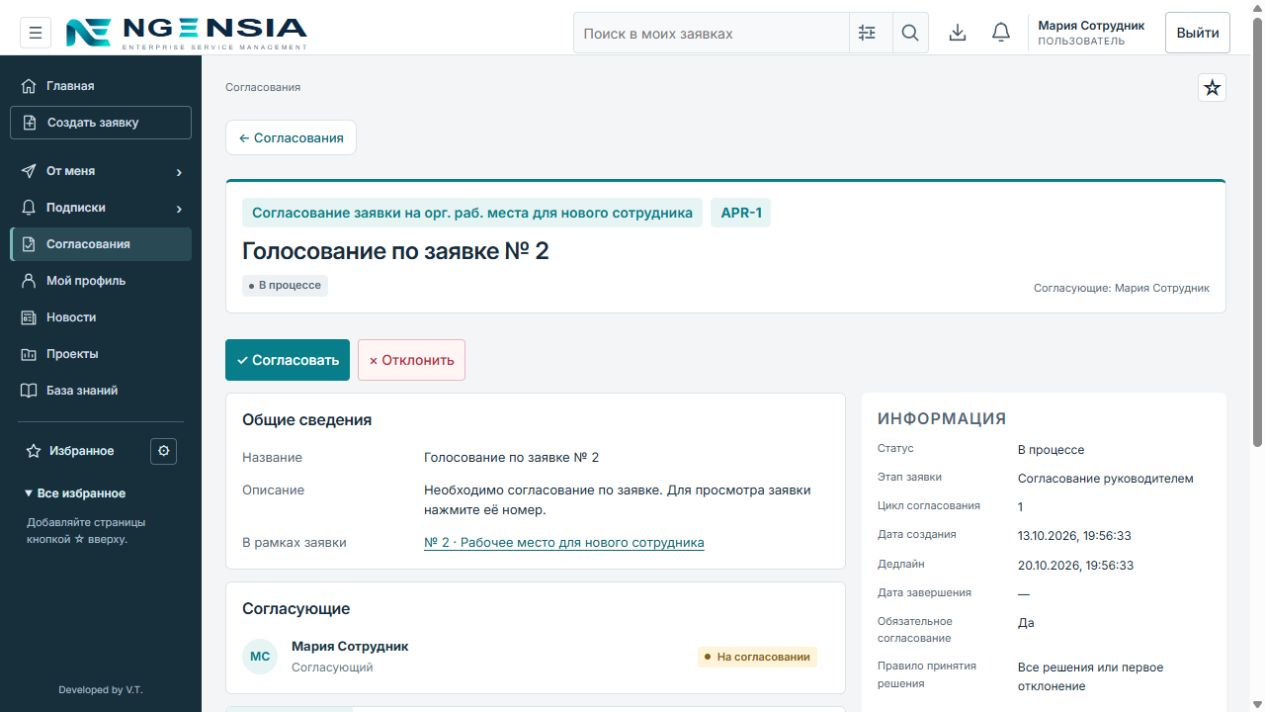Select Согласования in sidebar
The height and width of the screenshot is (712, 1265).
[x=100, y=244]
